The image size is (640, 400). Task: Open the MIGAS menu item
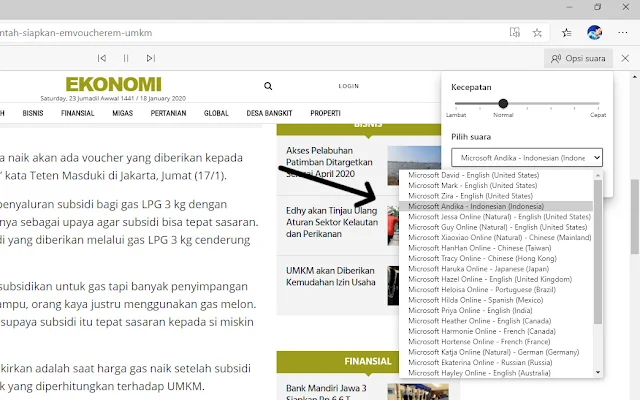(122, 113)
